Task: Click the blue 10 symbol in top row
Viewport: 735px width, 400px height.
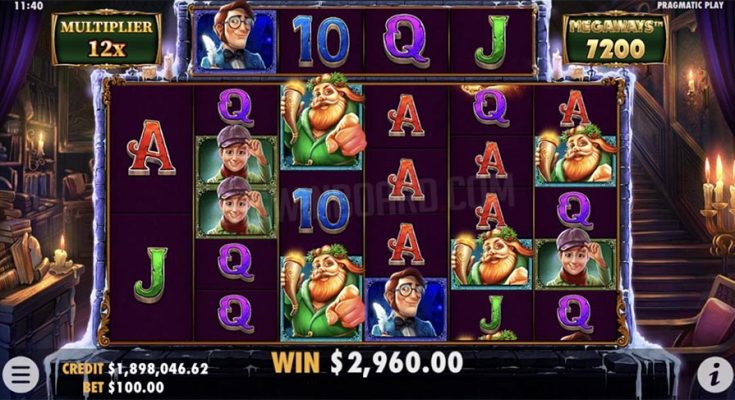Action: pos(321,41)
